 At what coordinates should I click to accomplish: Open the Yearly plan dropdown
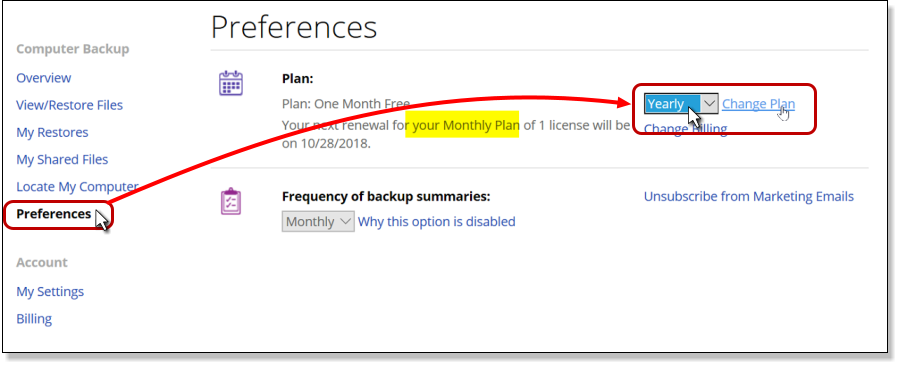tap(681, 104)
